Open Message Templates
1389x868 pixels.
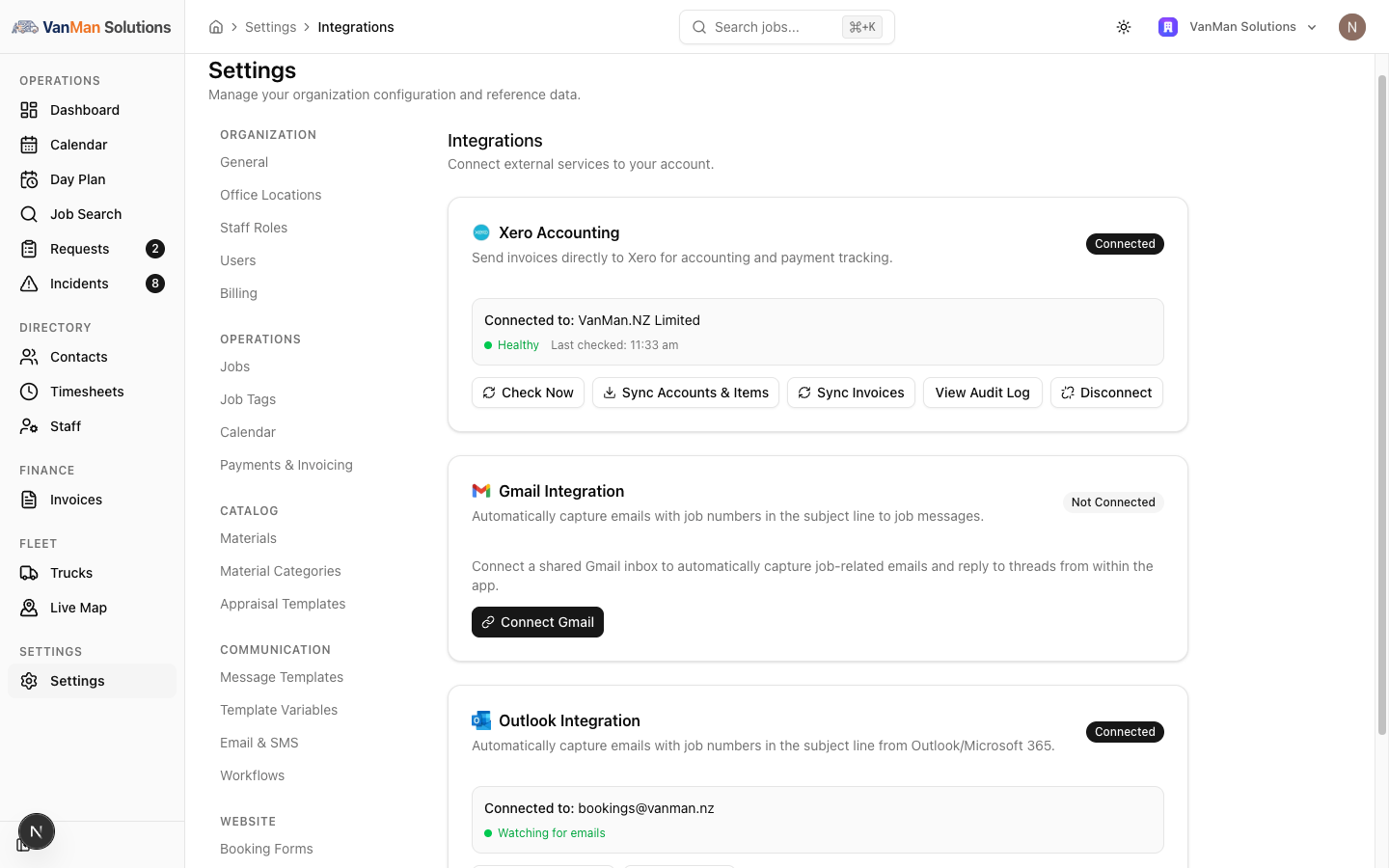[x=282, y=677]
